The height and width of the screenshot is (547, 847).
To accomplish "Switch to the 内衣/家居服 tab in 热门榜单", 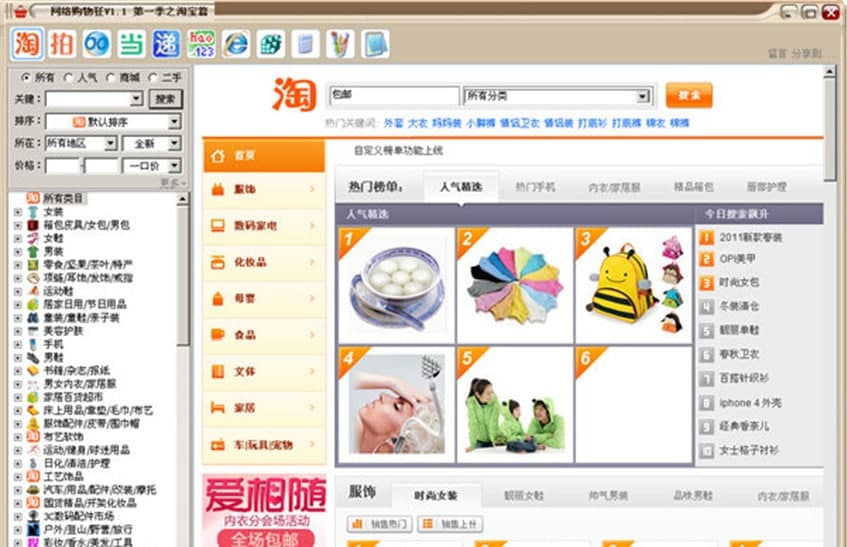I will (x=614, y=187).
